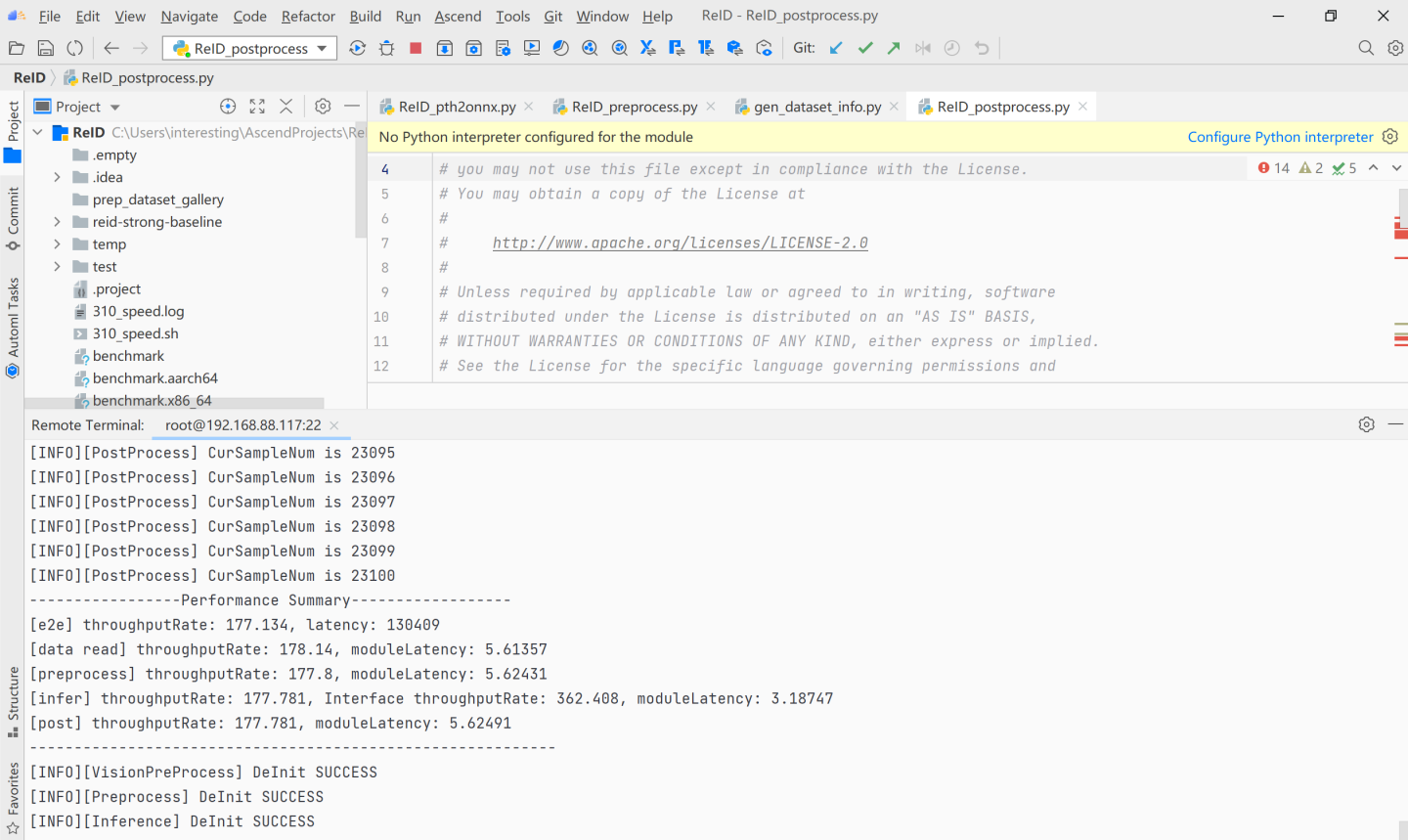Run the ReID_postprocess configuration
Image resolution: width=1408 pixels, height=840 pixels.
tap(357, 47)
